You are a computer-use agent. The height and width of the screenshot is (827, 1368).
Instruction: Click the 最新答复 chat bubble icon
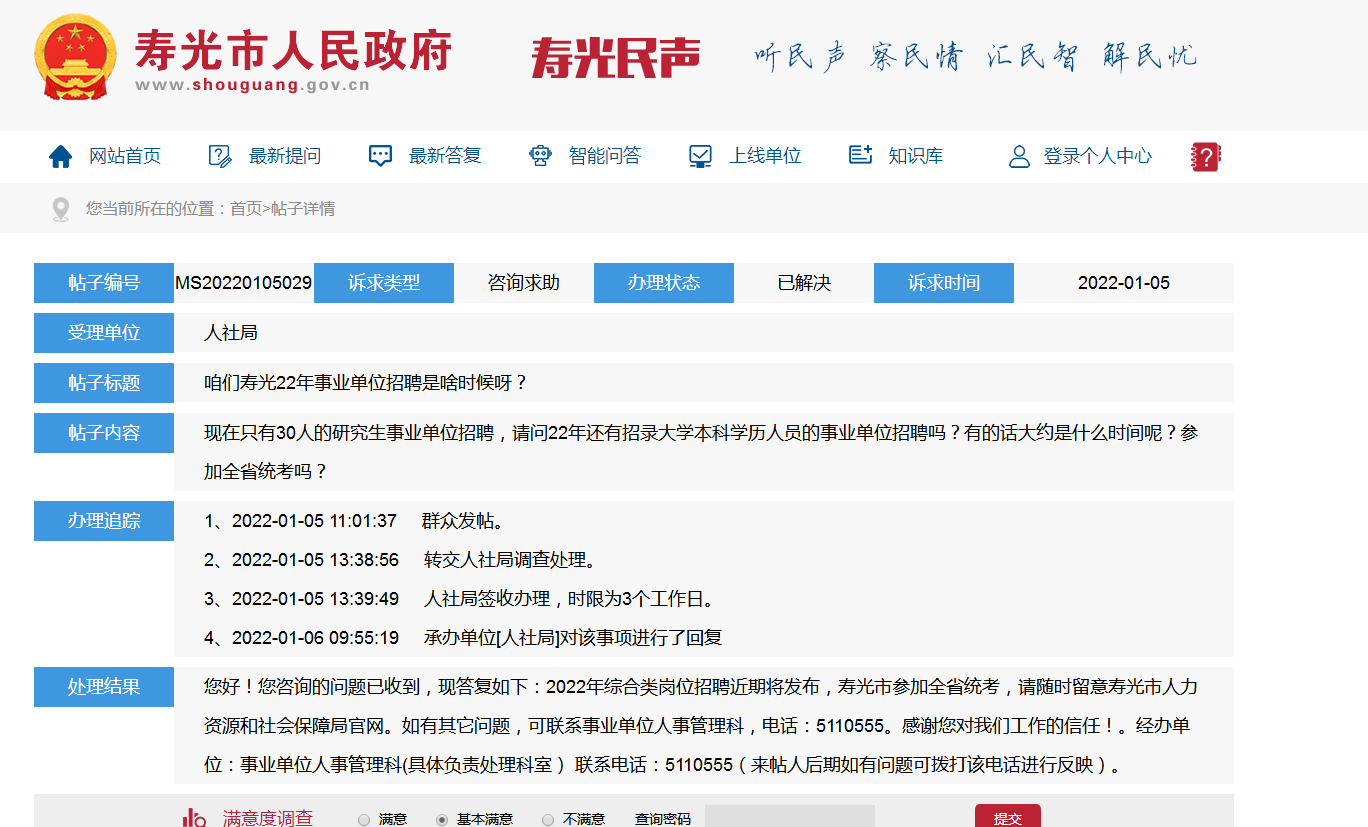pyautogui.click(x=380, y=156)
